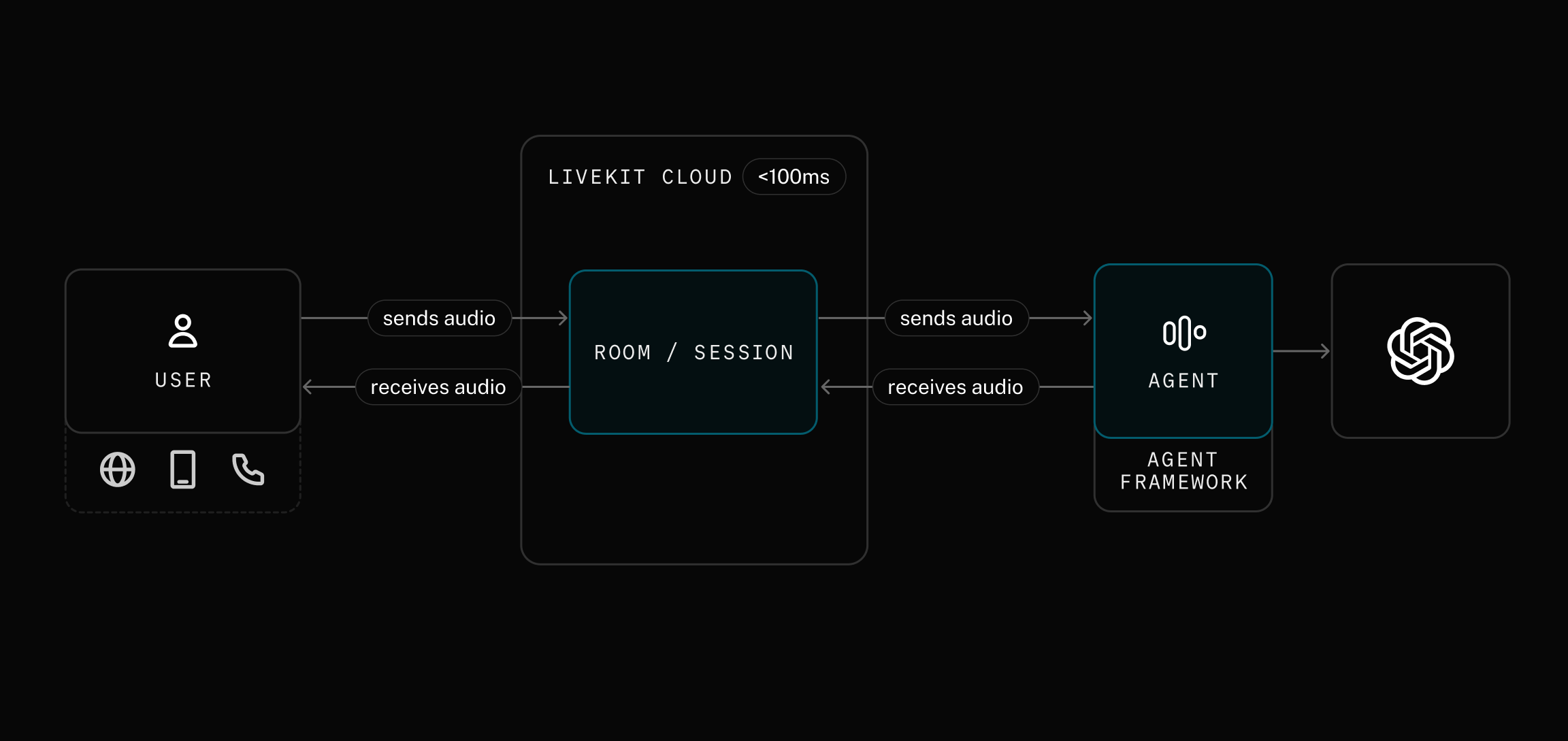Click the audio waveform icon in AGENT box

click(x=1183, y=333)
